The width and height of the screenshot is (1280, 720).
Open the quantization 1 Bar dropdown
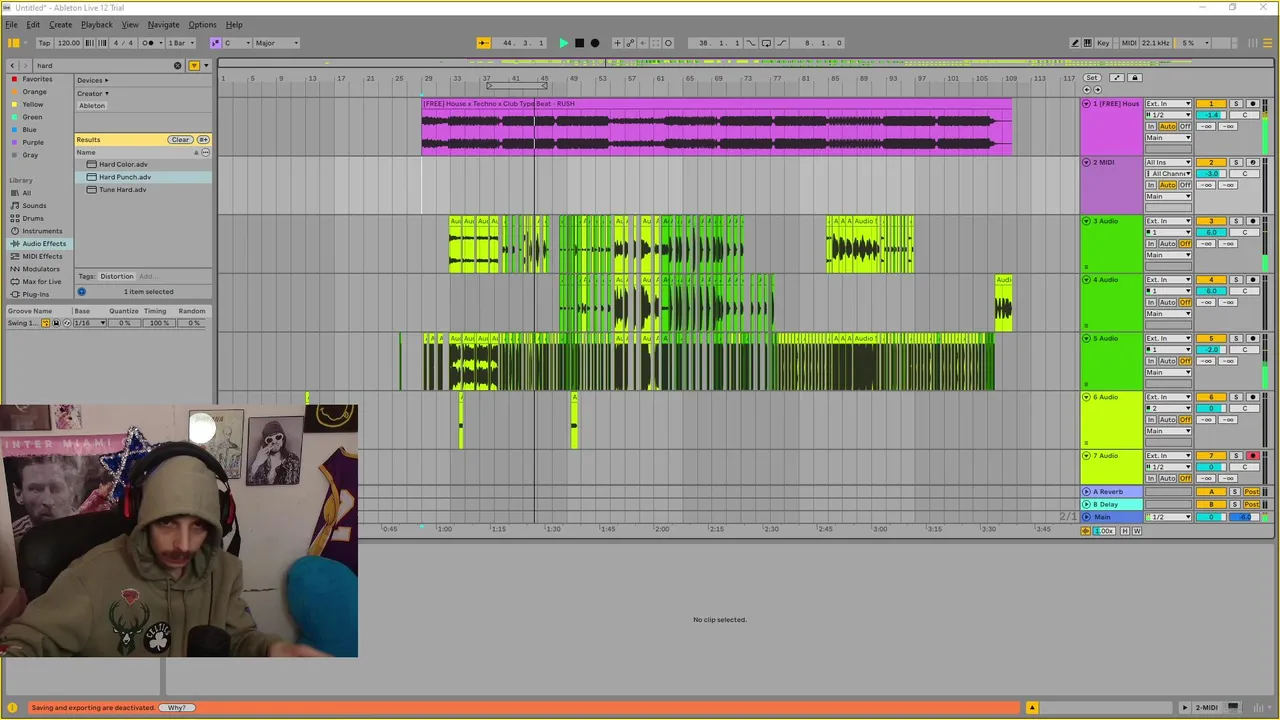pyautogui.click(x=180, y=43)
